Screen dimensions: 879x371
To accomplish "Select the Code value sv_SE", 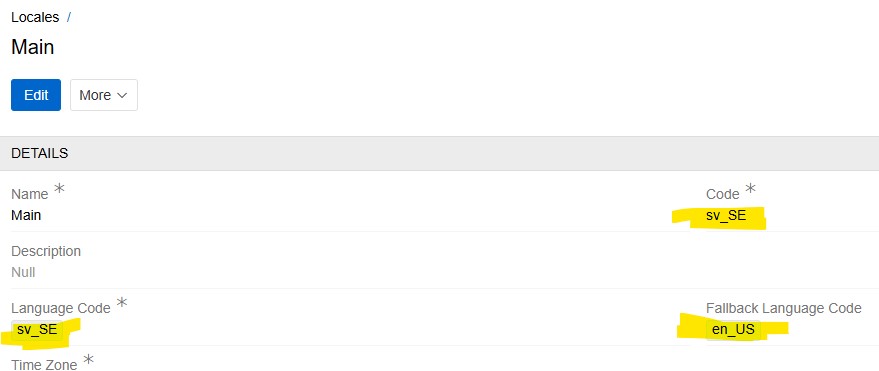I will [x=726, y=215].
